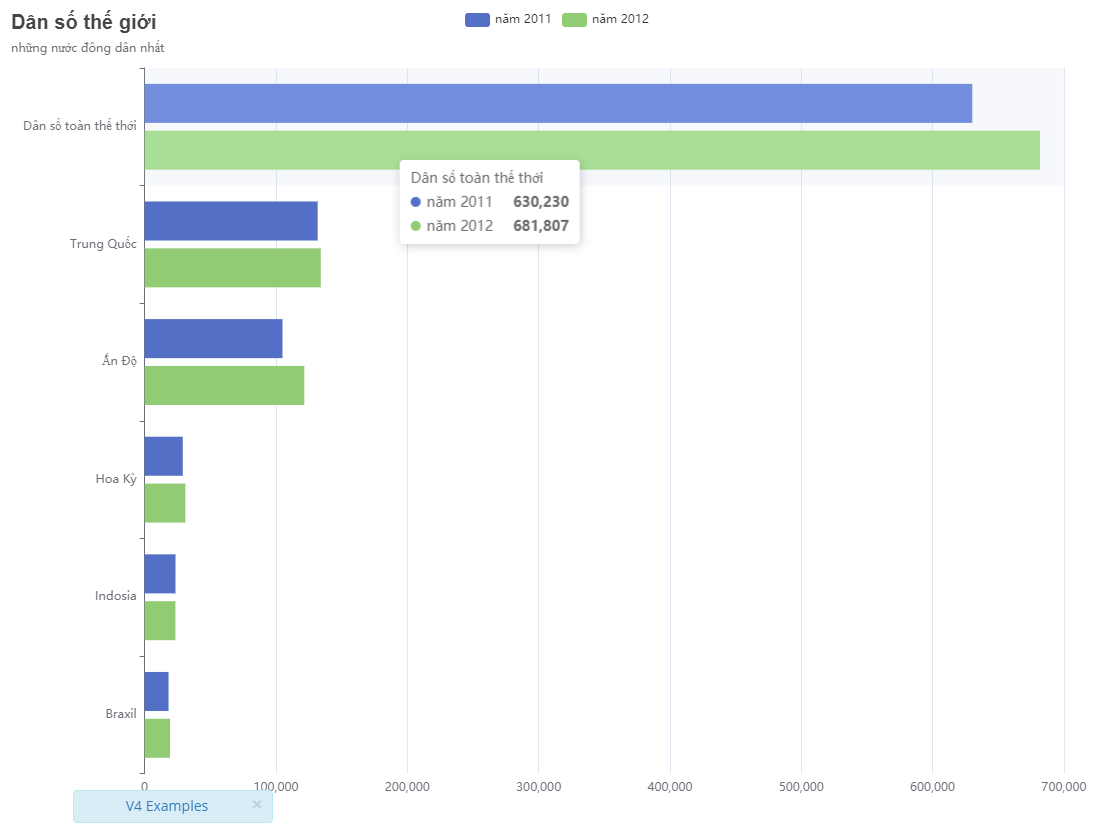Open the V4 Examples link
Screen dimensions: 1117x824
167,806
